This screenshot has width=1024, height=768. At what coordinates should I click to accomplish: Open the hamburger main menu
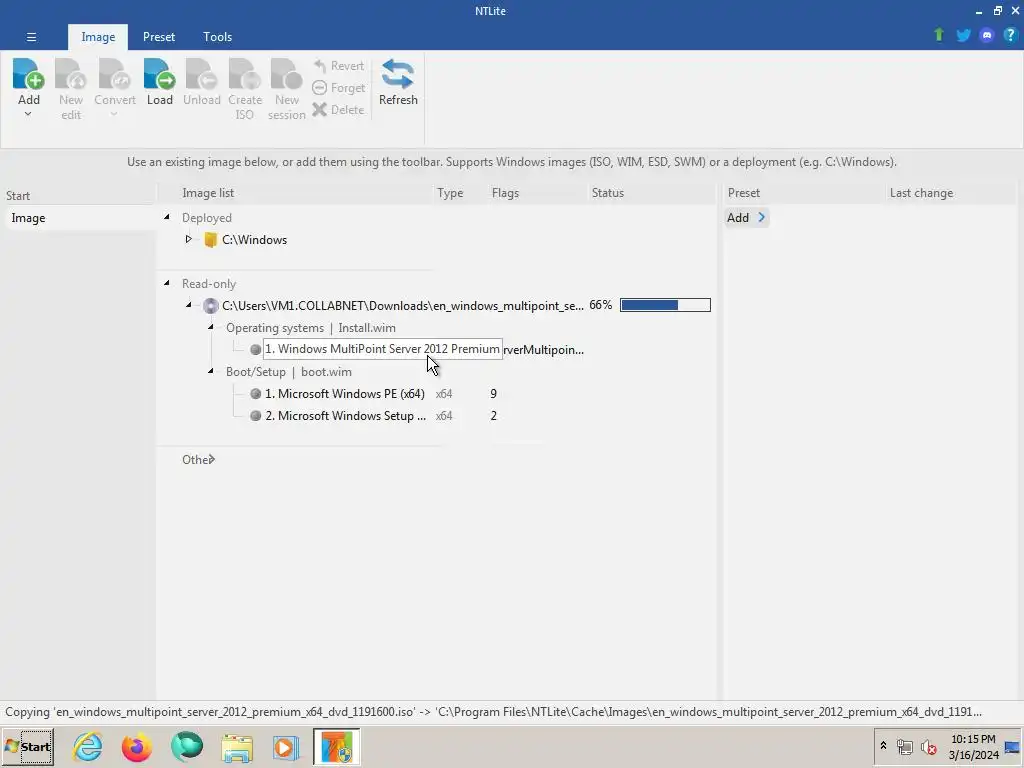[31, 37]
